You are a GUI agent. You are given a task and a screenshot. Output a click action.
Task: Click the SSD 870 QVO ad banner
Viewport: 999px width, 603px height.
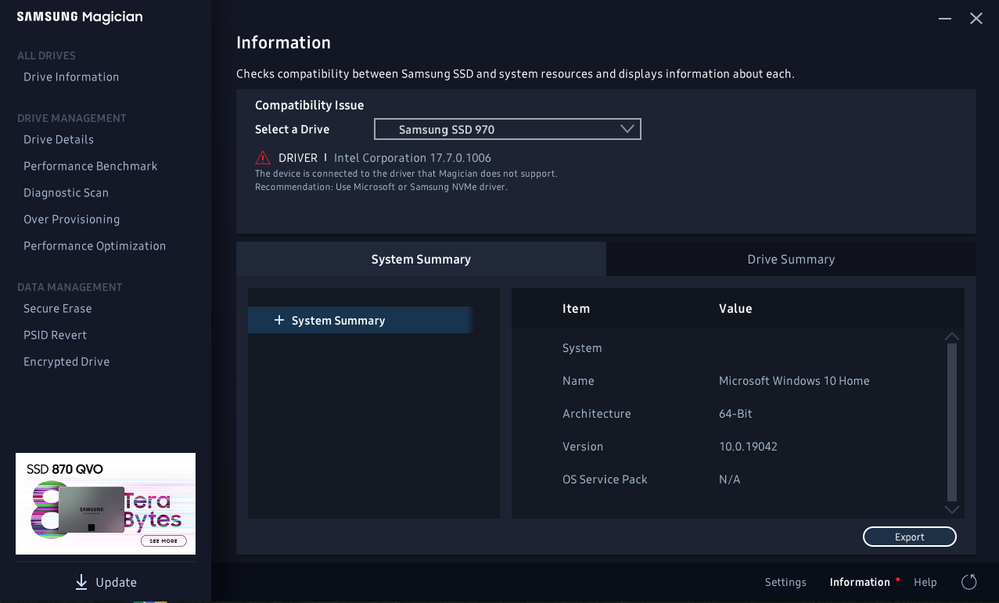pos(106,504)
